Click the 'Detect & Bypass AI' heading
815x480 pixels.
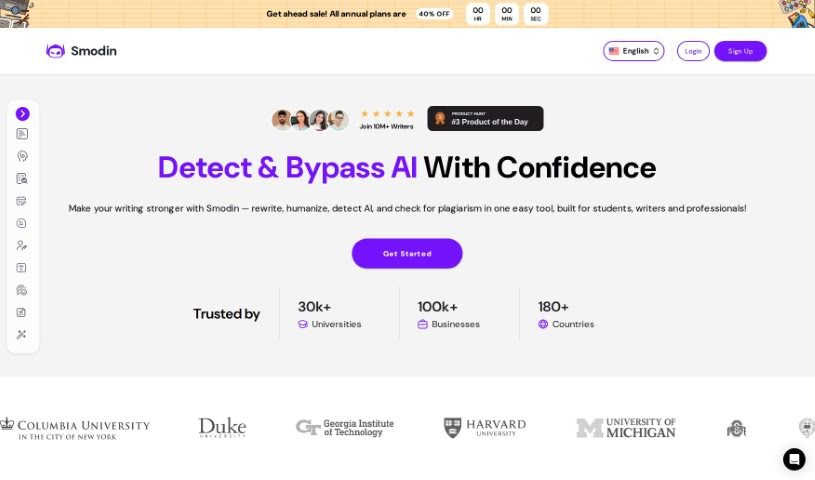click(x=287, y=168)
